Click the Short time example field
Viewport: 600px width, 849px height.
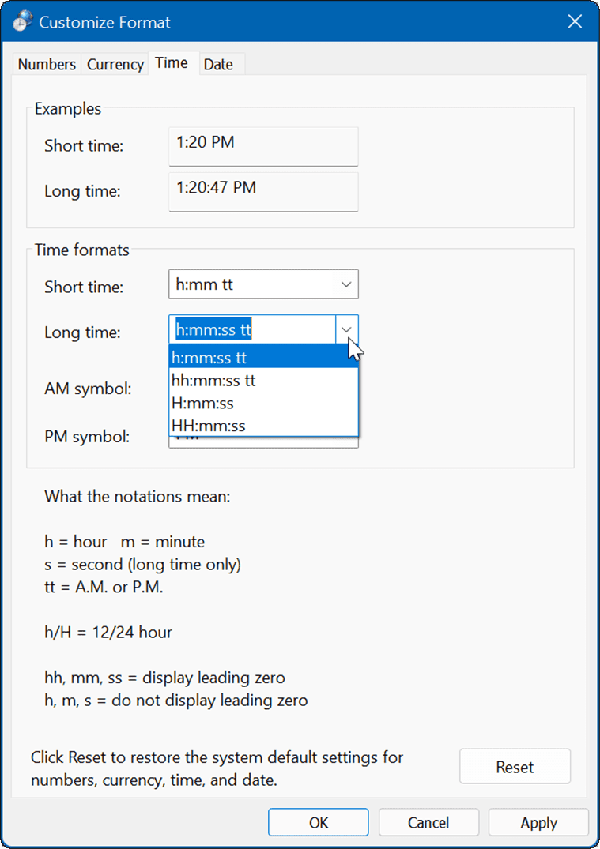(x=262, y=146)
